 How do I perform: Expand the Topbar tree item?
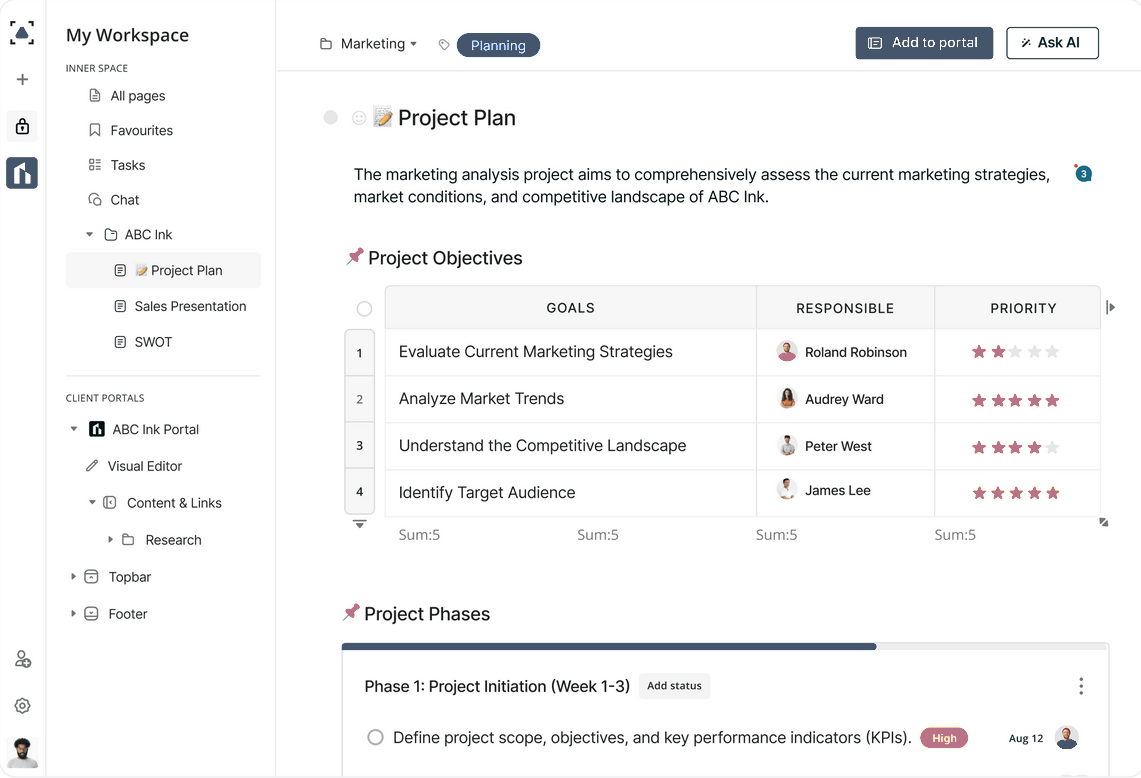point(73,577)
